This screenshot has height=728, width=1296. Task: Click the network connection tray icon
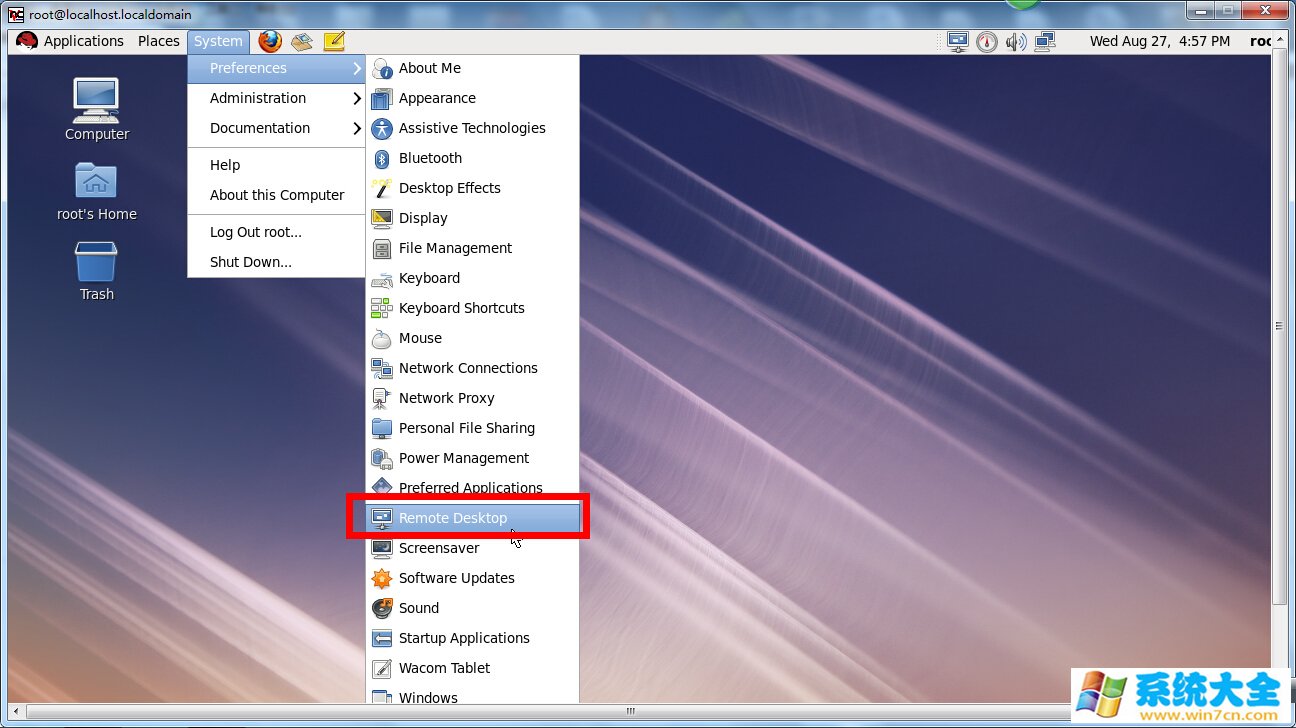[1045, 41]
